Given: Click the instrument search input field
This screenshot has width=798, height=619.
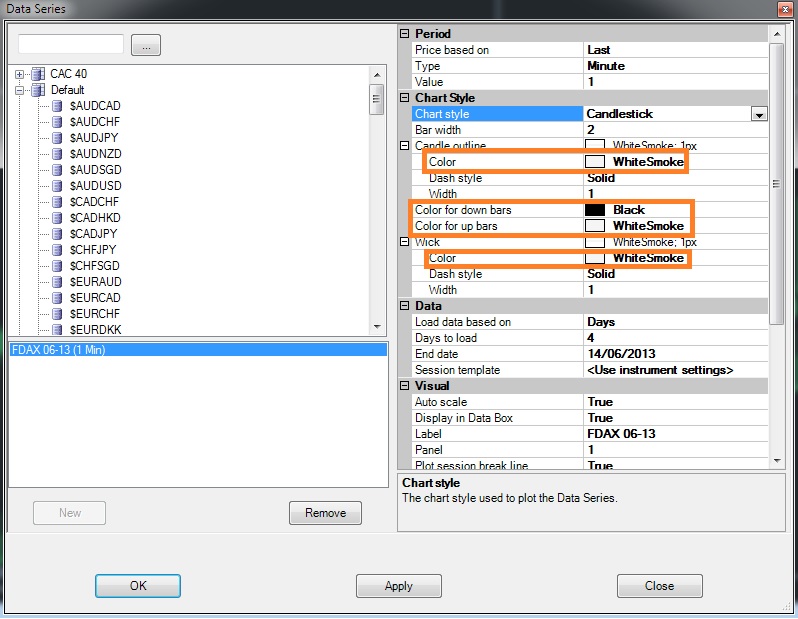Looking at the screenshot, I should tap(71, 44).
